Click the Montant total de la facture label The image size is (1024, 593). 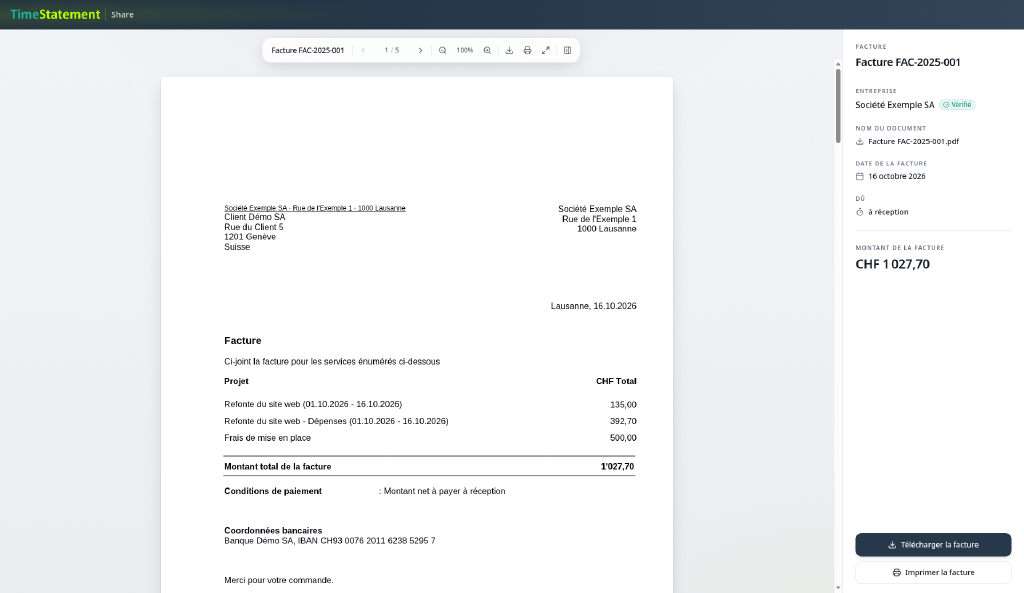(x=278, y=466)
